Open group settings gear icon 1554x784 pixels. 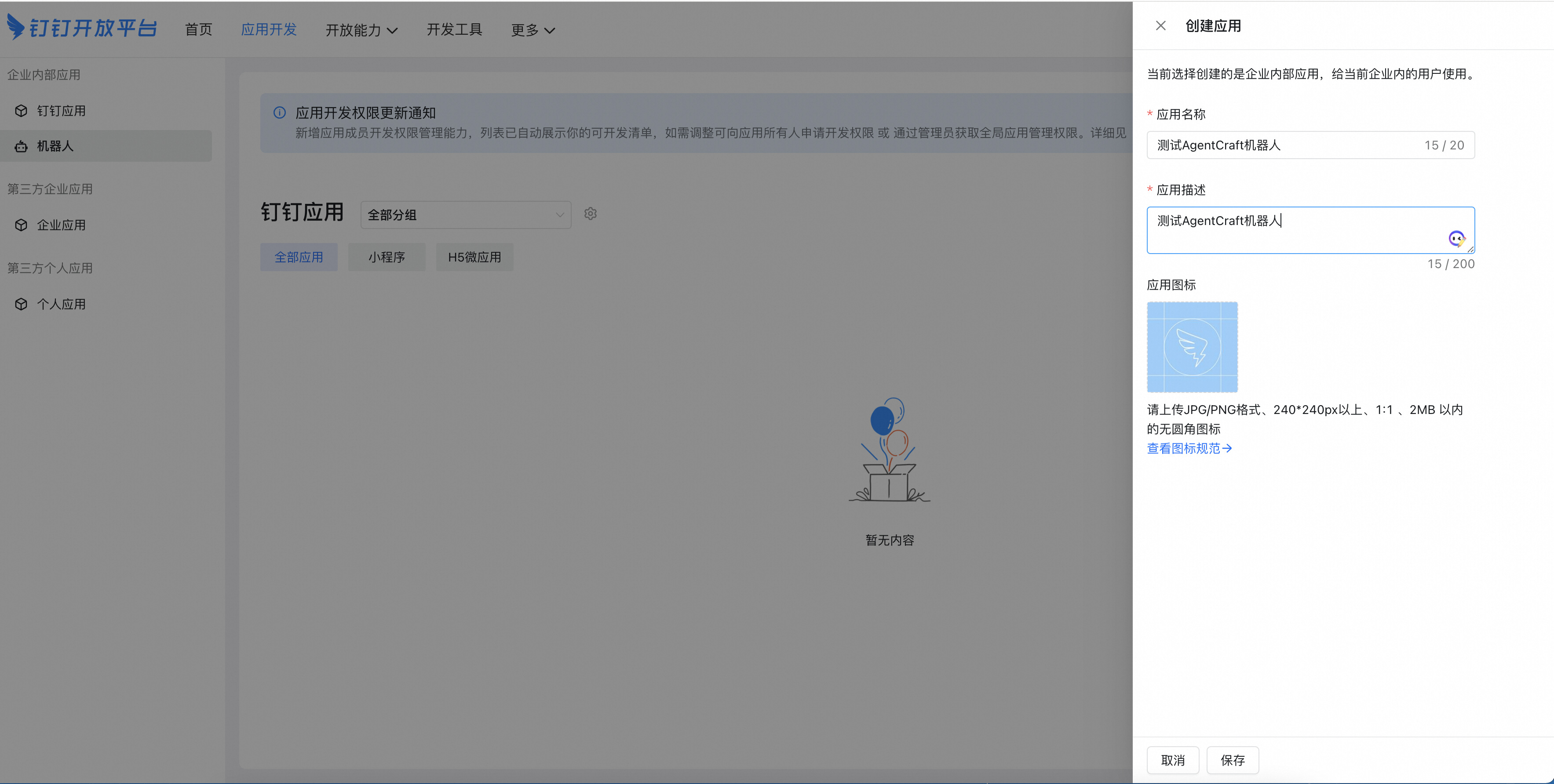tap(590, 214)
